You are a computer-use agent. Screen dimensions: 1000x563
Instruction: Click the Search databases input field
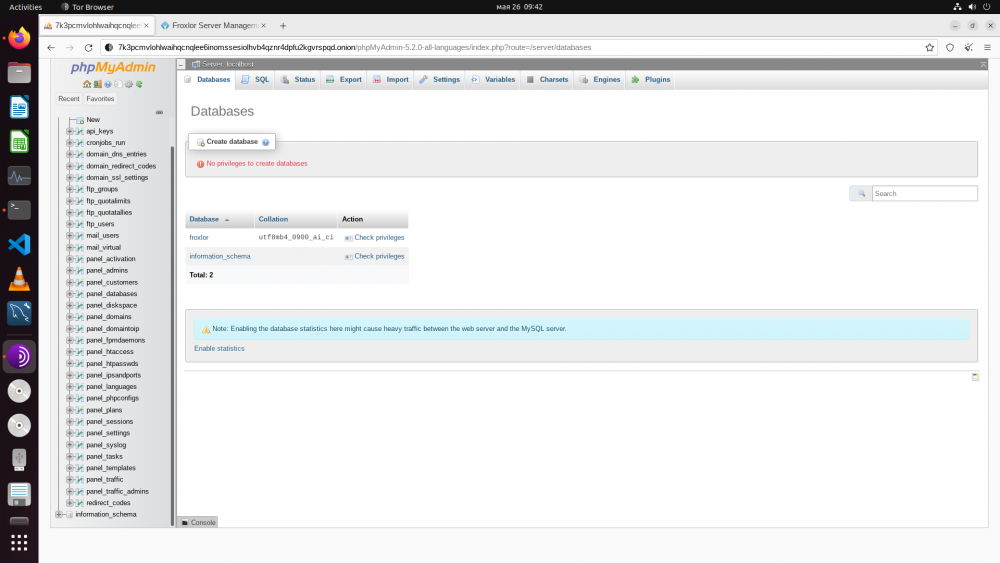coord(924,193)
